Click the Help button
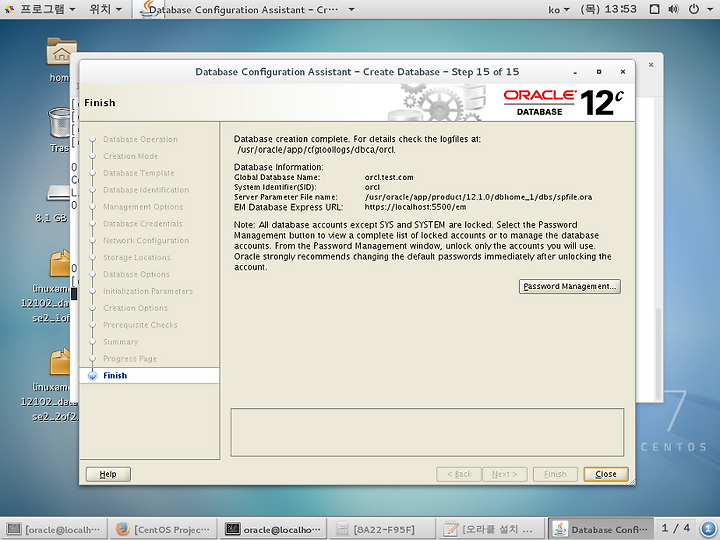720x540 pixels. 108,474
